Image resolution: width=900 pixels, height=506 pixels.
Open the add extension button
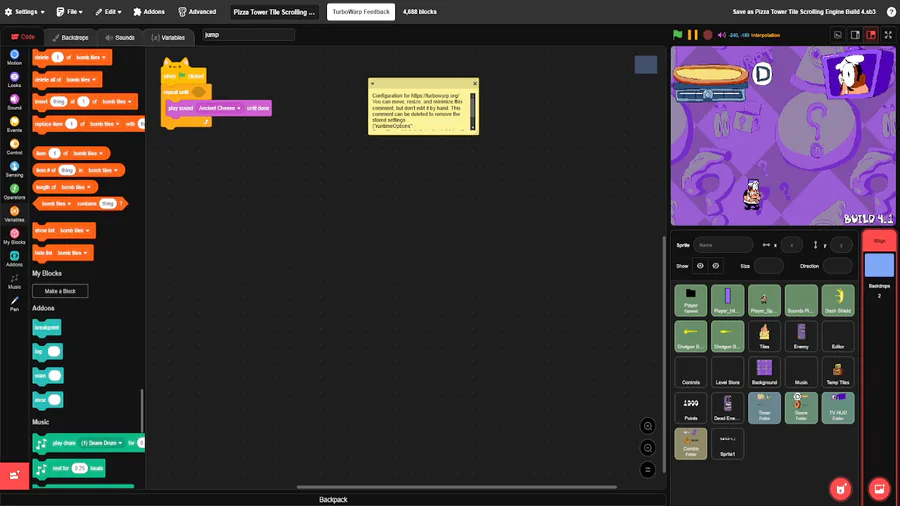coord(14,475)
